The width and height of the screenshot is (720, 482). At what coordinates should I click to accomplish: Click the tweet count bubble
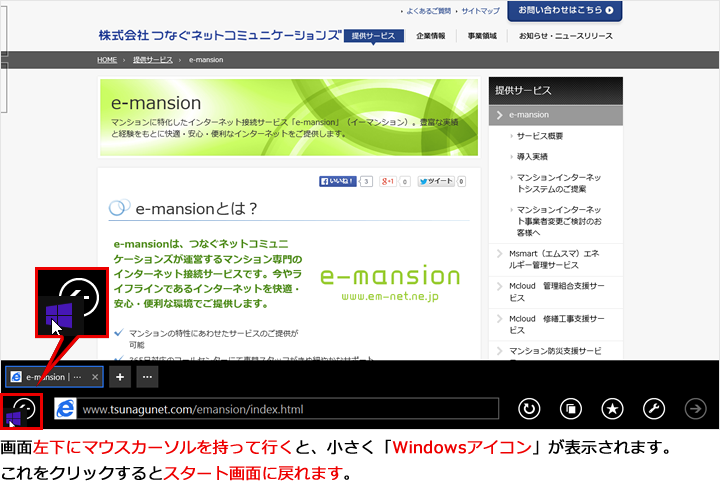coord(461,181)
